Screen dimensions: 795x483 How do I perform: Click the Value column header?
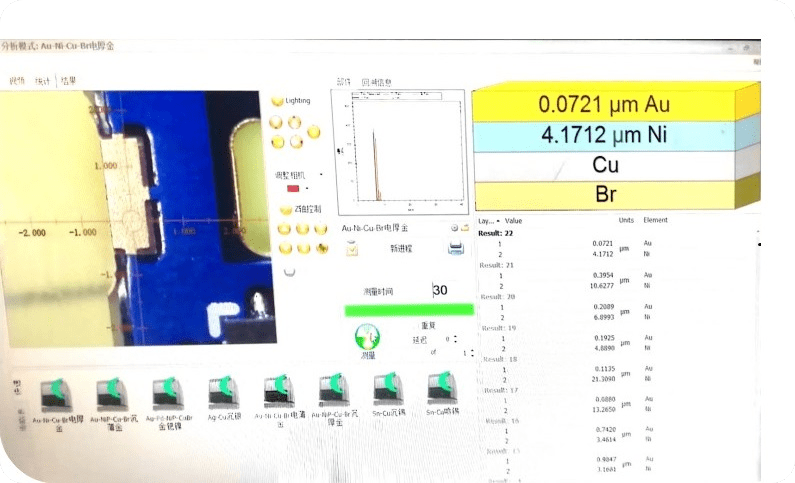coord(513,221)
